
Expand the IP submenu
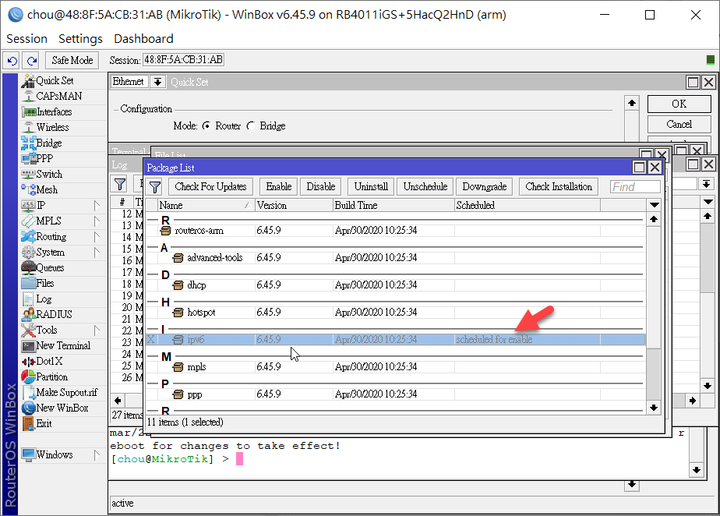(96, 206)
